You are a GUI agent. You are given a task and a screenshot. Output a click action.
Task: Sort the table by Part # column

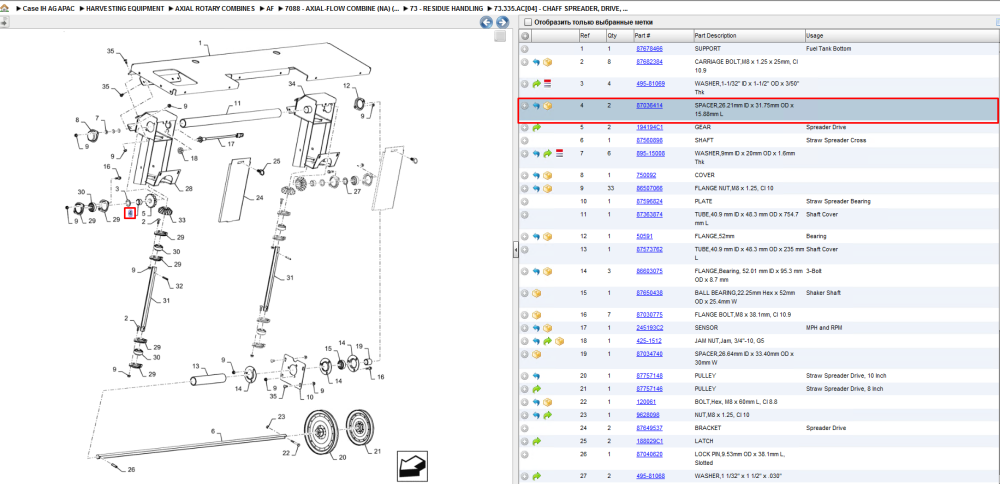tap(642, 36)
